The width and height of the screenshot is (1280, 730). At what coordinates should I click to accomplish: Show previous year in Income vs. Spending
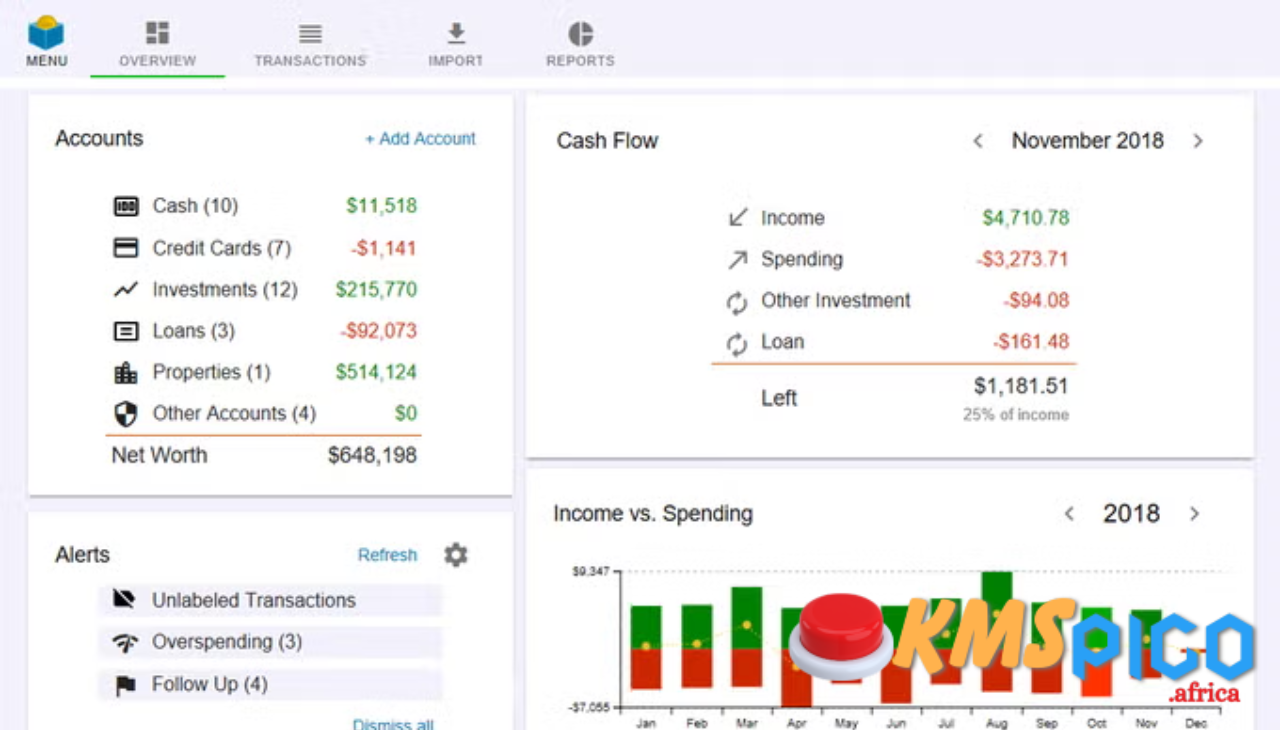point(1069,514)
